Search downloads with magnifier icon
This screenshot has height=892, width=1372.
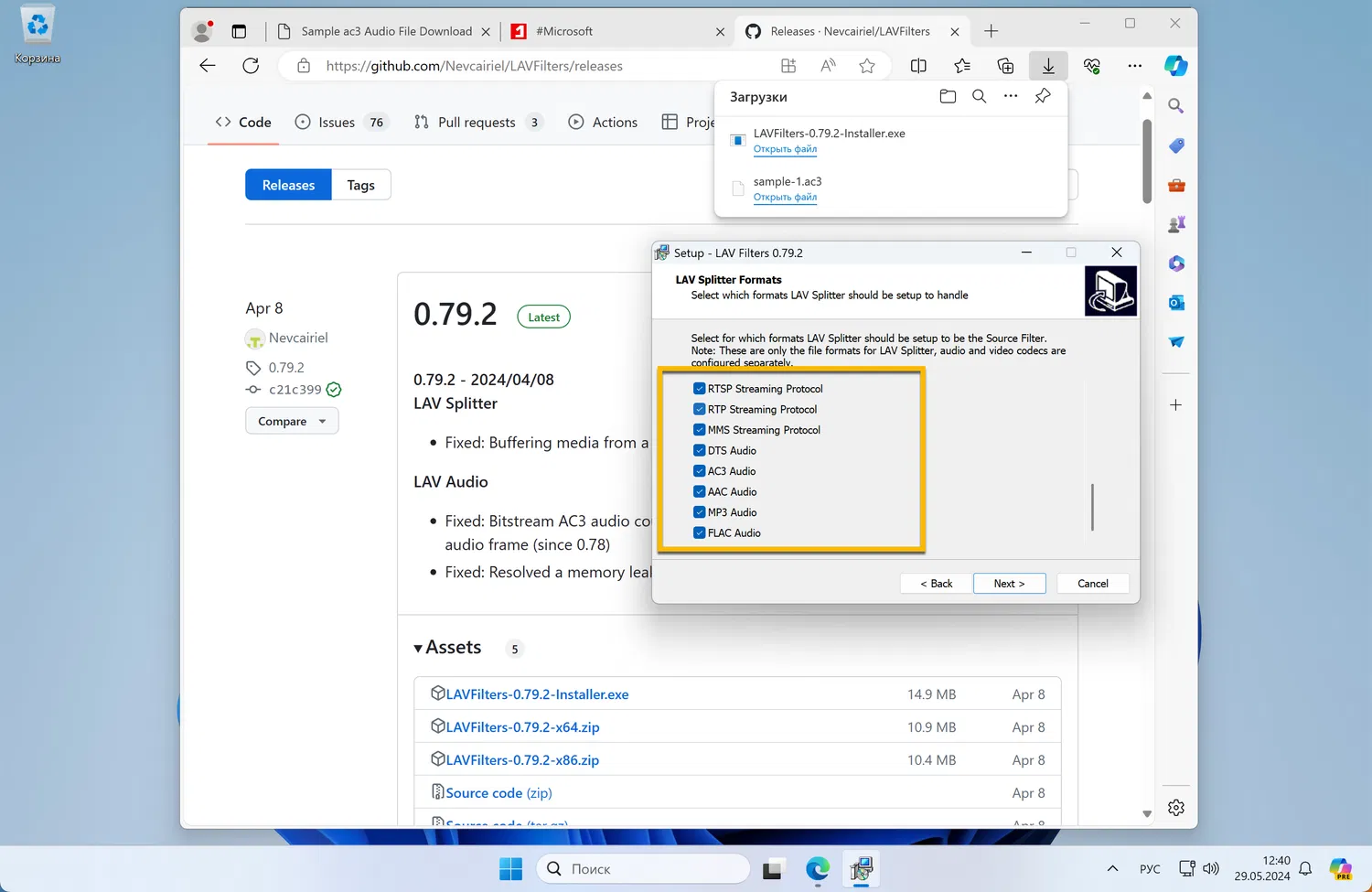coord(979,96)
